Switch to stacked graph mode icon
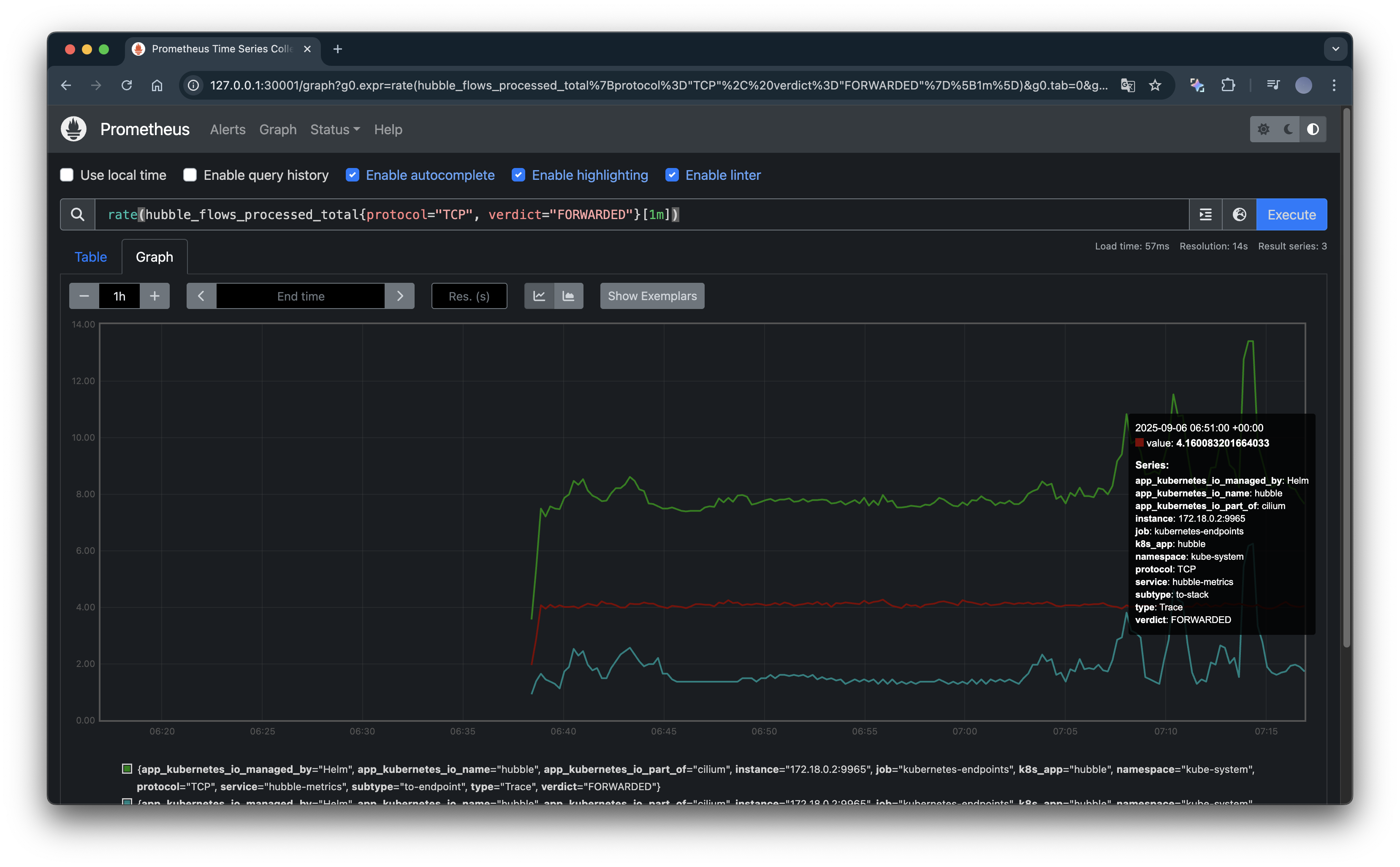Screen dimensions: 1400x867 coord(568,296)
